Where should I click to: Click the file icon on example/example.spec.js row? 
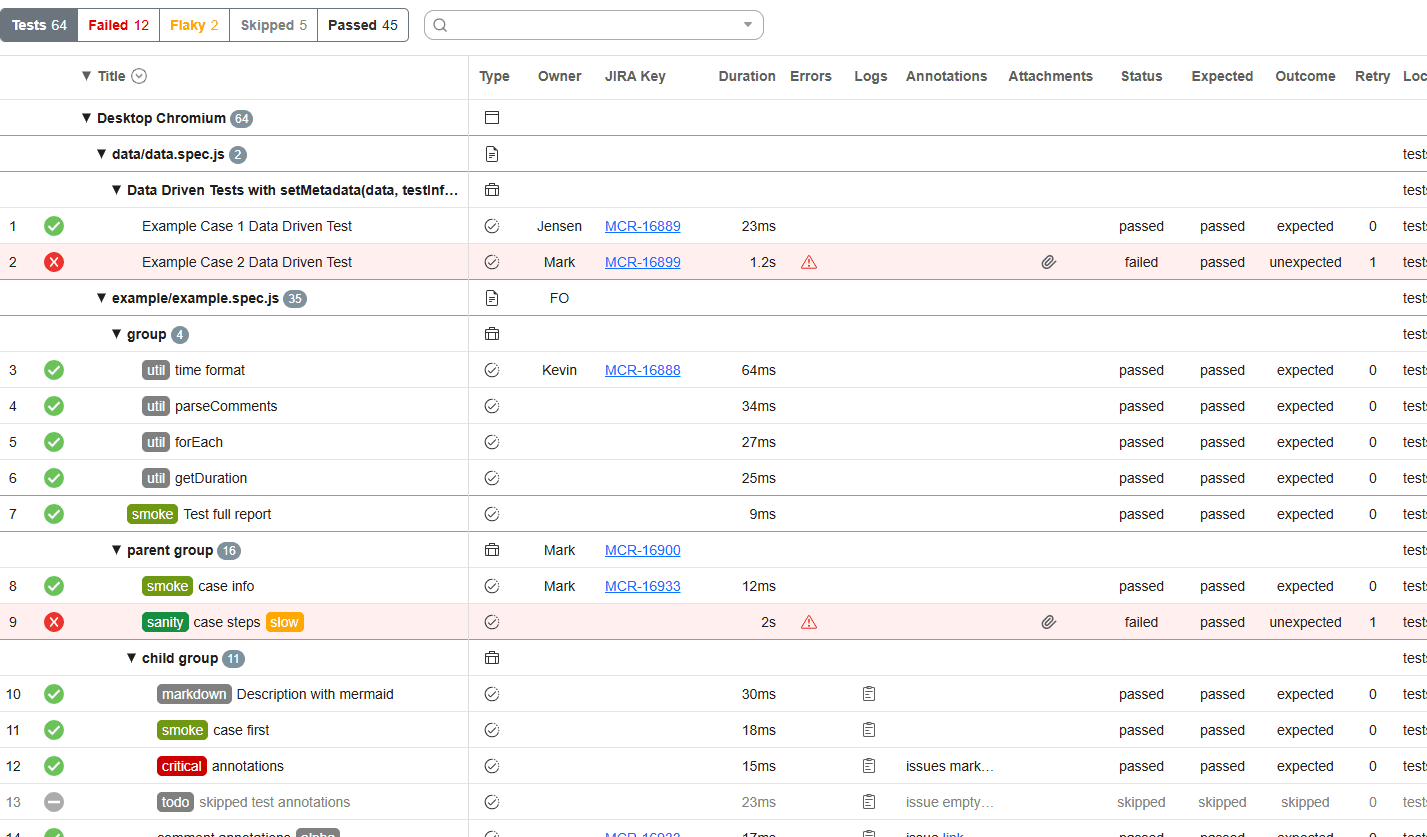click(x=491, y=297)
